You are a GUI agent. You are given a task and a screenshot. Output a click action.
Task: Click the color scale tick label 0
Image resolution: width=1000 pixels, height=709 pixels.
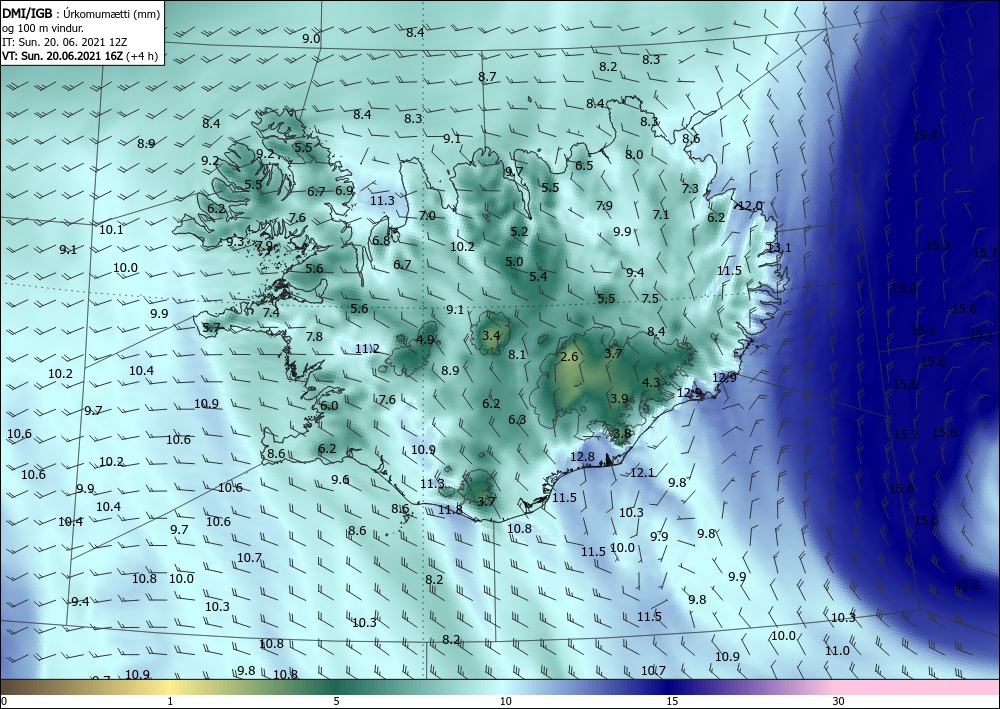pyautogui.click(x=4, y=701)
